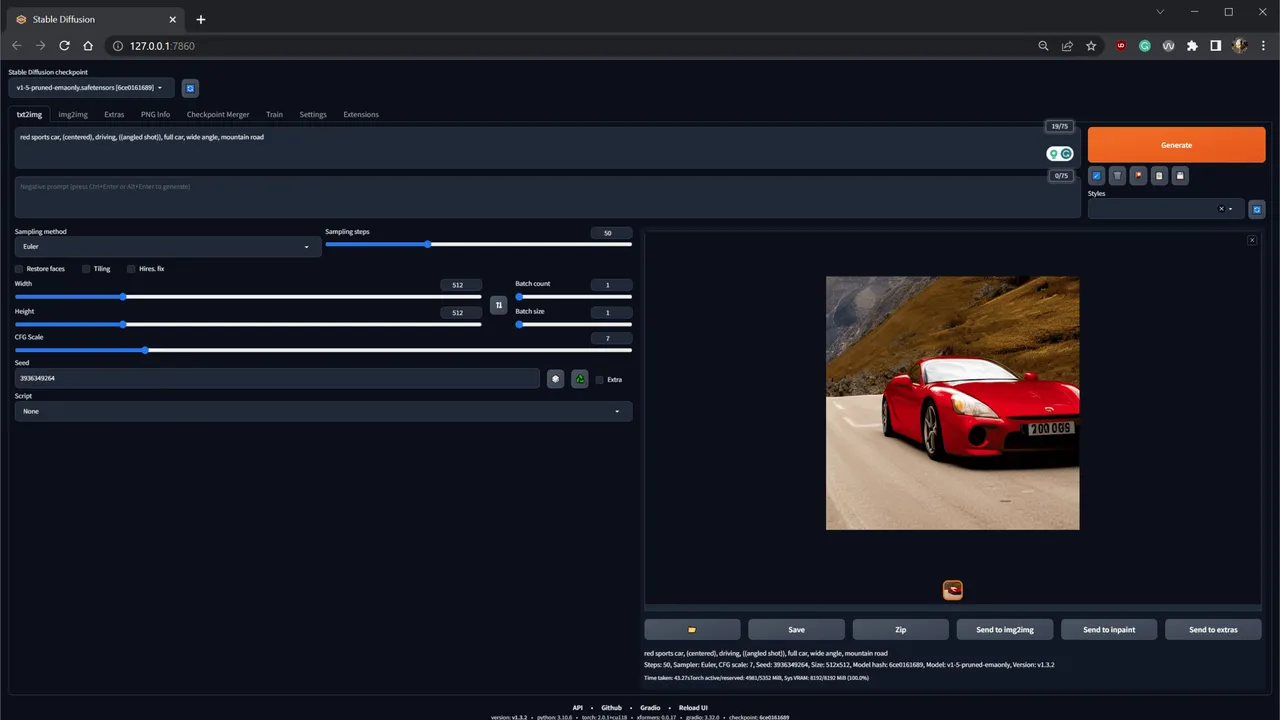Click the Sampling steps value box showing 50
The image size is (1280, 720).
point(611,233)
